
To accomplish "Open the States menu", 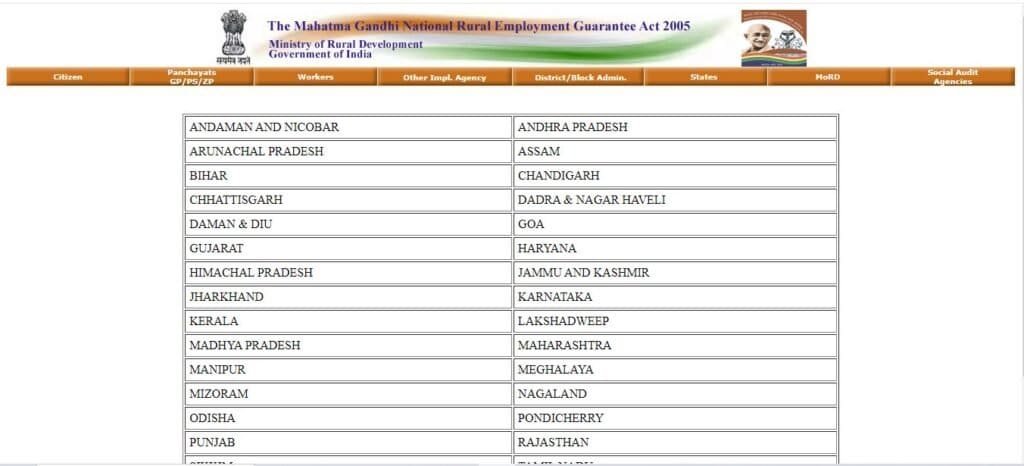I will pos(705,77).
